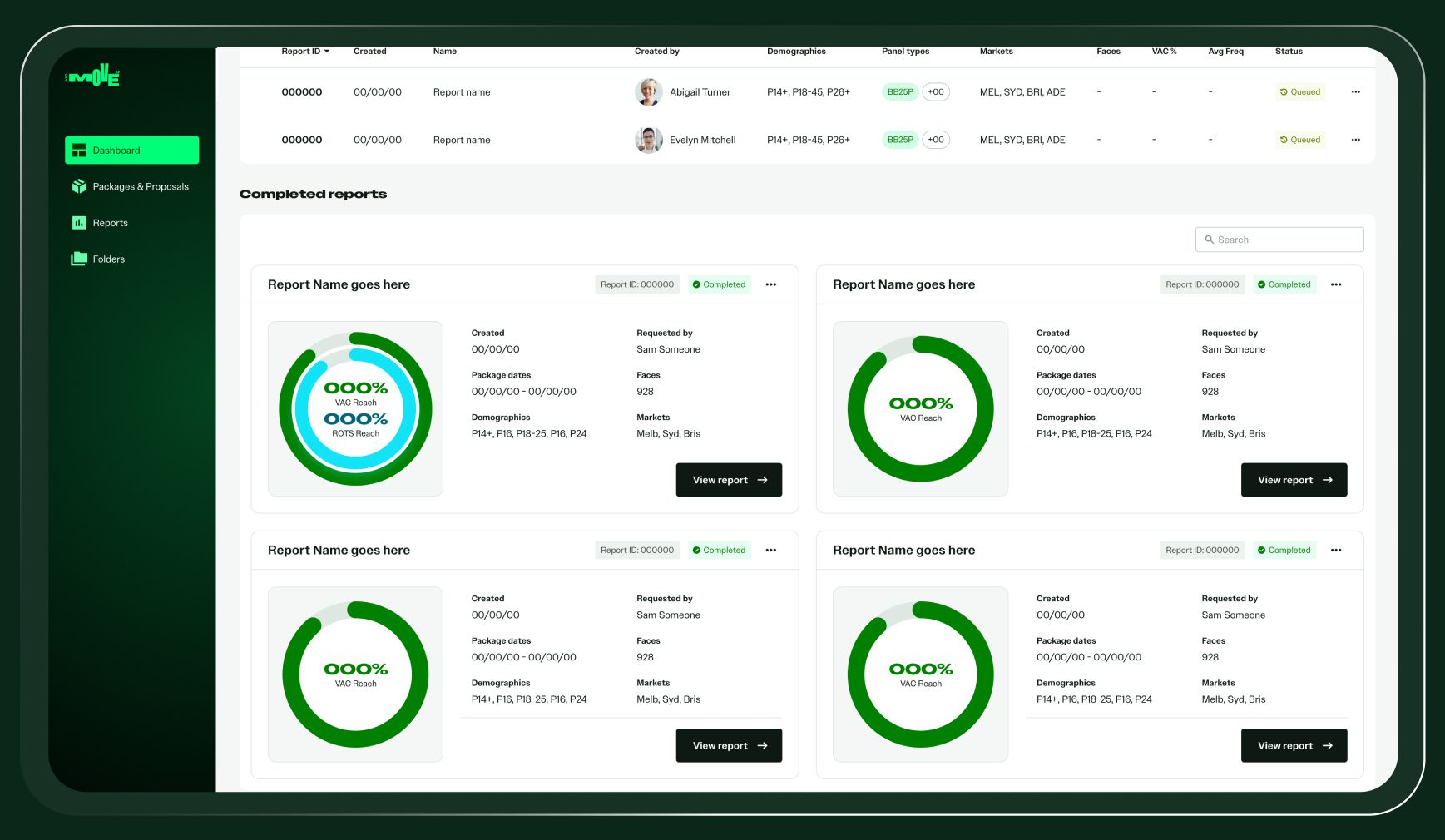The height and width of the screenshot is (840, 1445).
Task: Open options menu for Evelyn Mitchell row
Action: pos(1355,140)
